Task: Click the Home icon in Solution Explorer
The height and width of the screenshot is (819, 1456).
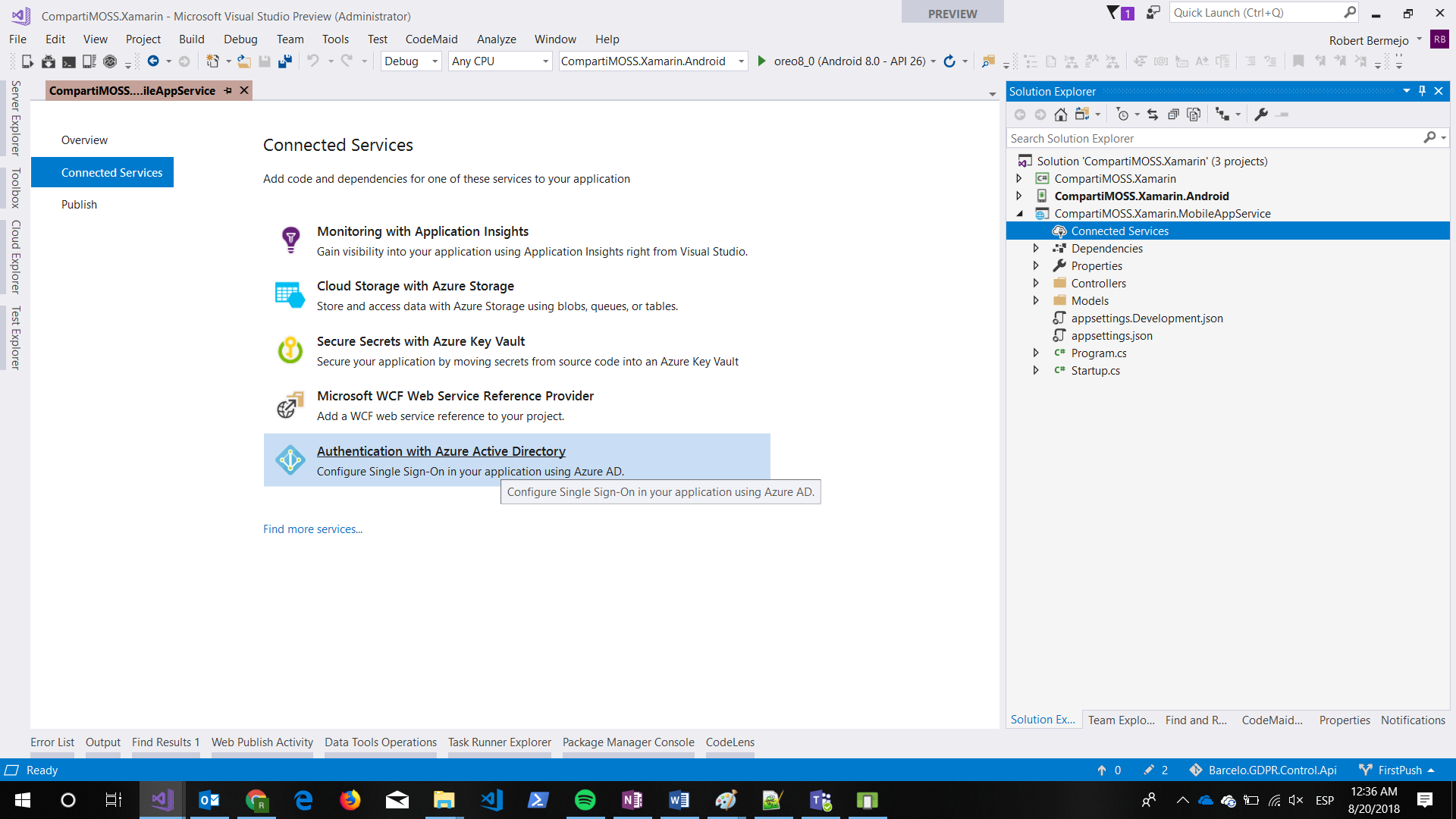Action: (1060, 114)
